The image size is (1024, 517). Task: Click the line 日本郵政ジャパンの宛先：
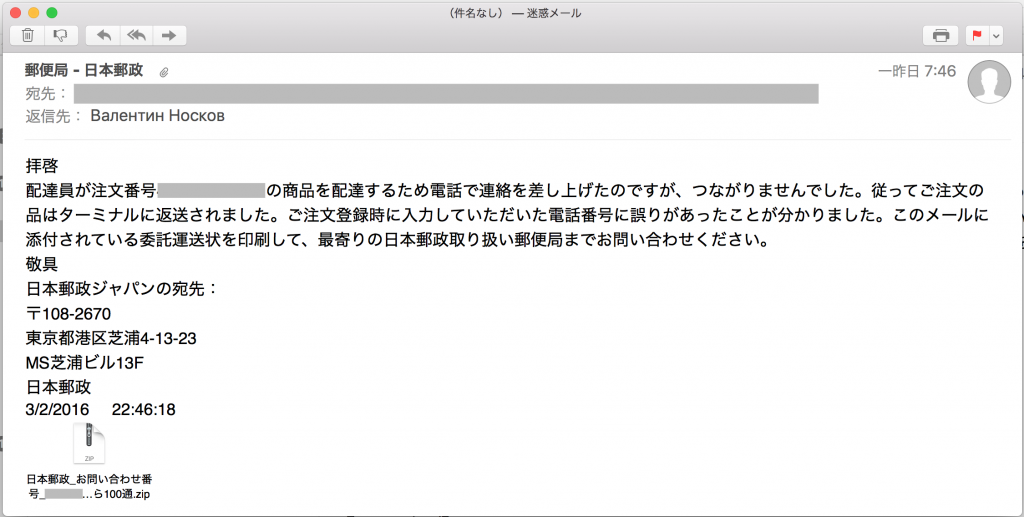[x=122, y=289]
